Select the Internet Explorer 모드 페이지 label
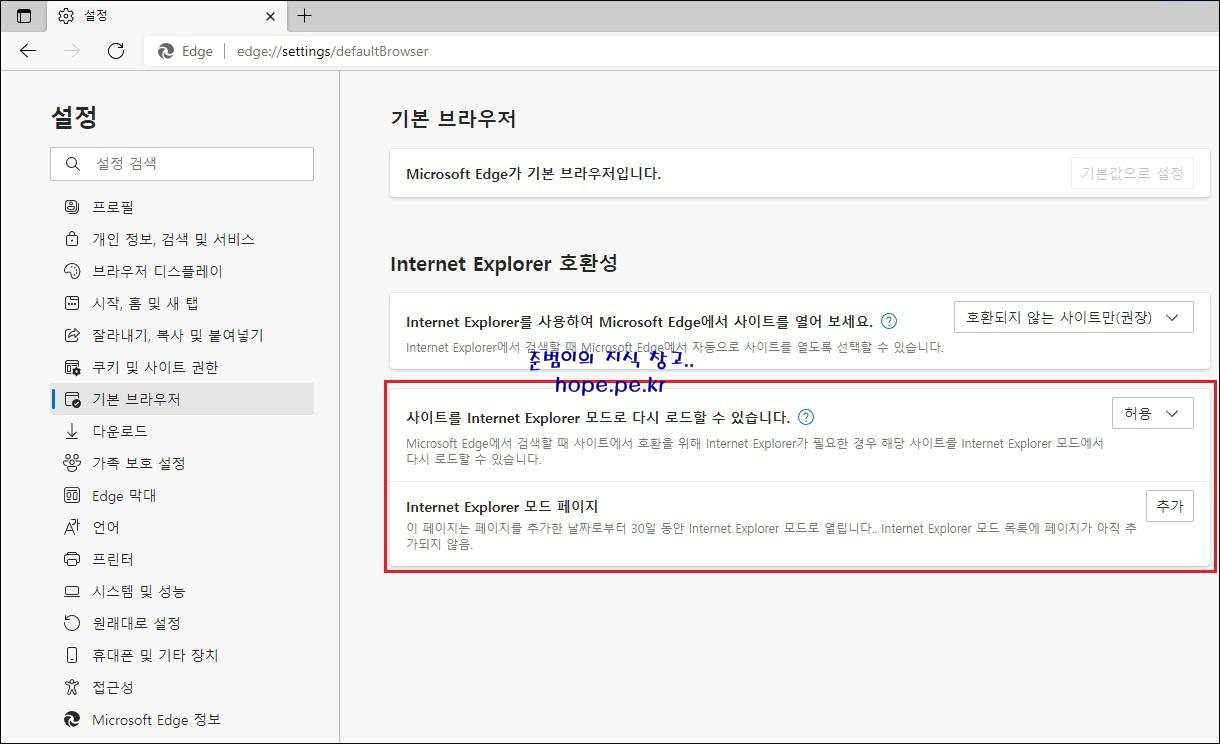 pyautogui.click(x=502, y=507)
